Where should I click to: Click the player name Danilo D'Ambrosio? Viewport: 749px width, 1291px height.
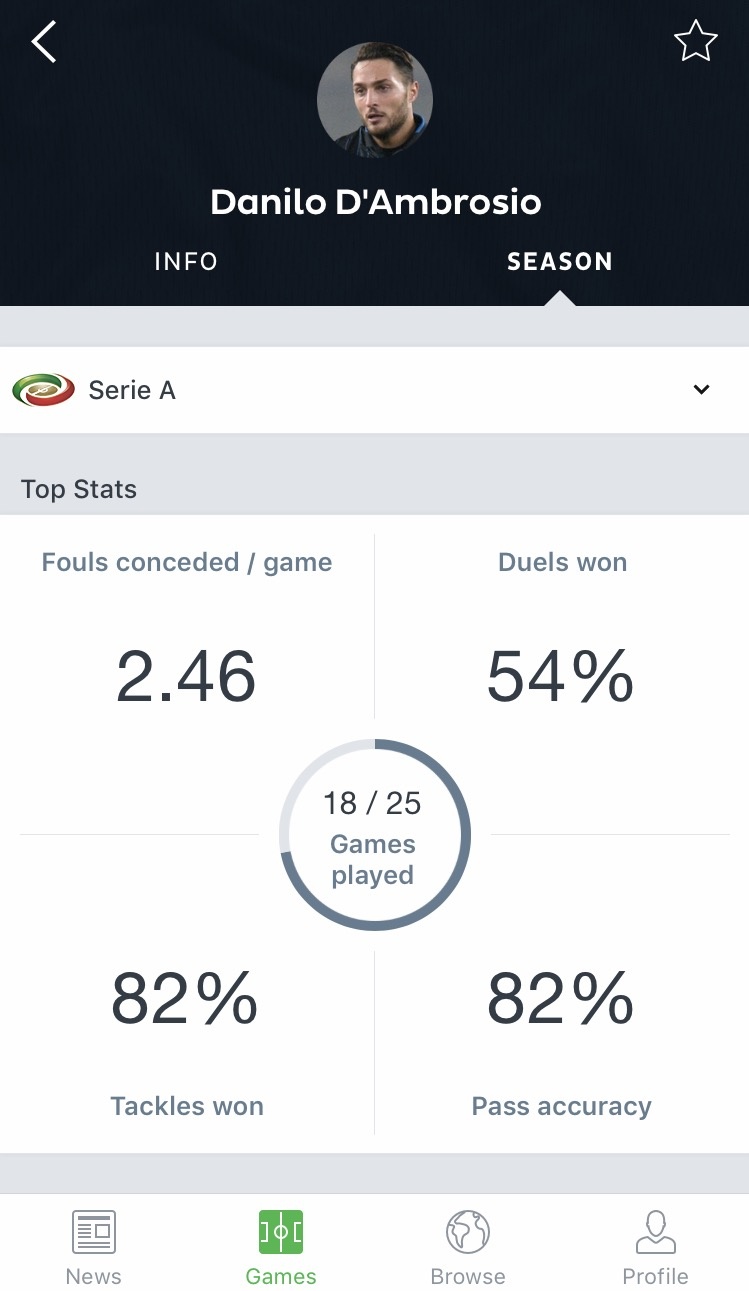pyautogui.click(x=375, y=202)
